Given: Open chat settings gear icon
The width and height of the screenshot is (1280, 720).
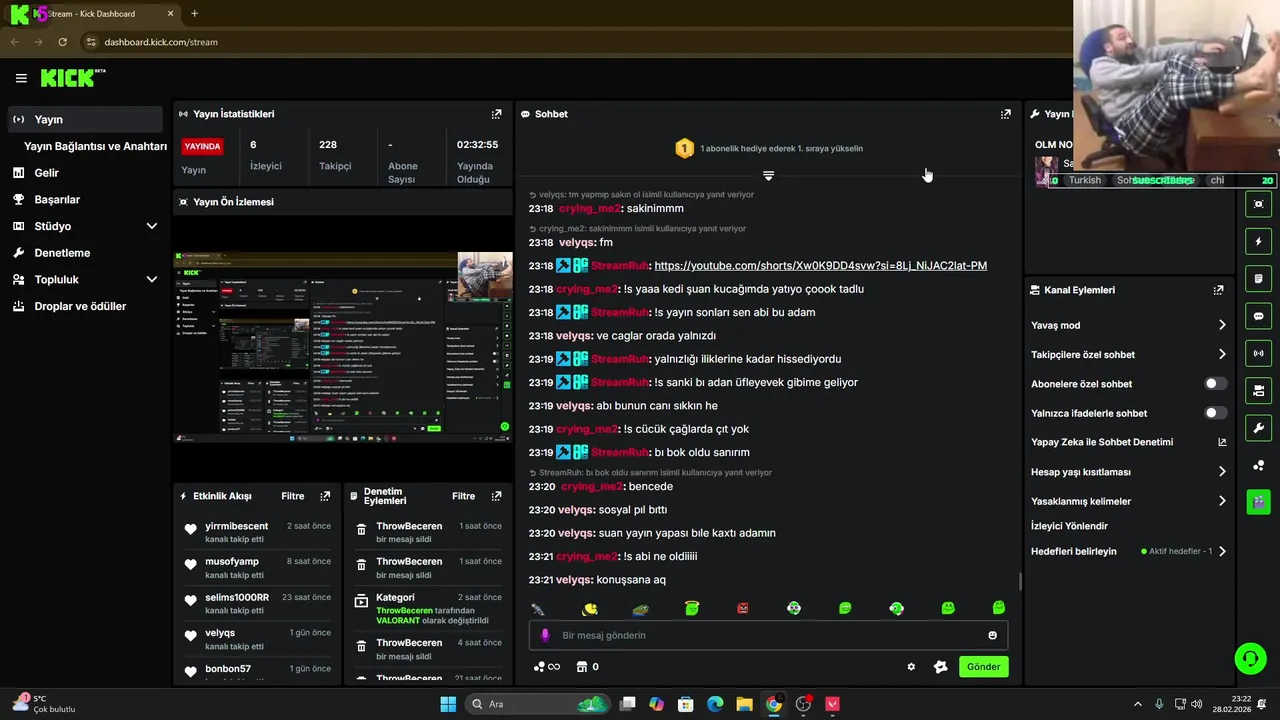Looking at the screenshot, I should (x=911, y=667).
